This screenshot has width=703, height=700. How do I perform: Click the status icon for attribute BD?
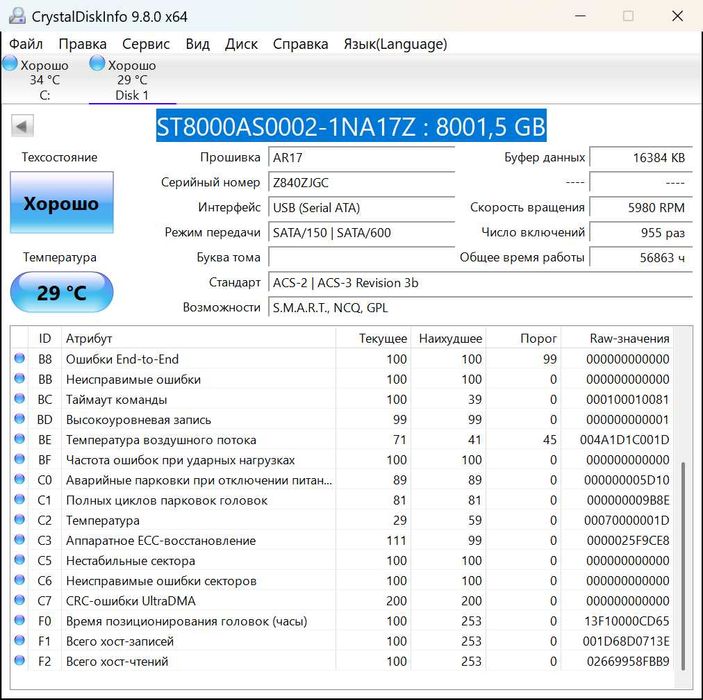click(19, 419)
